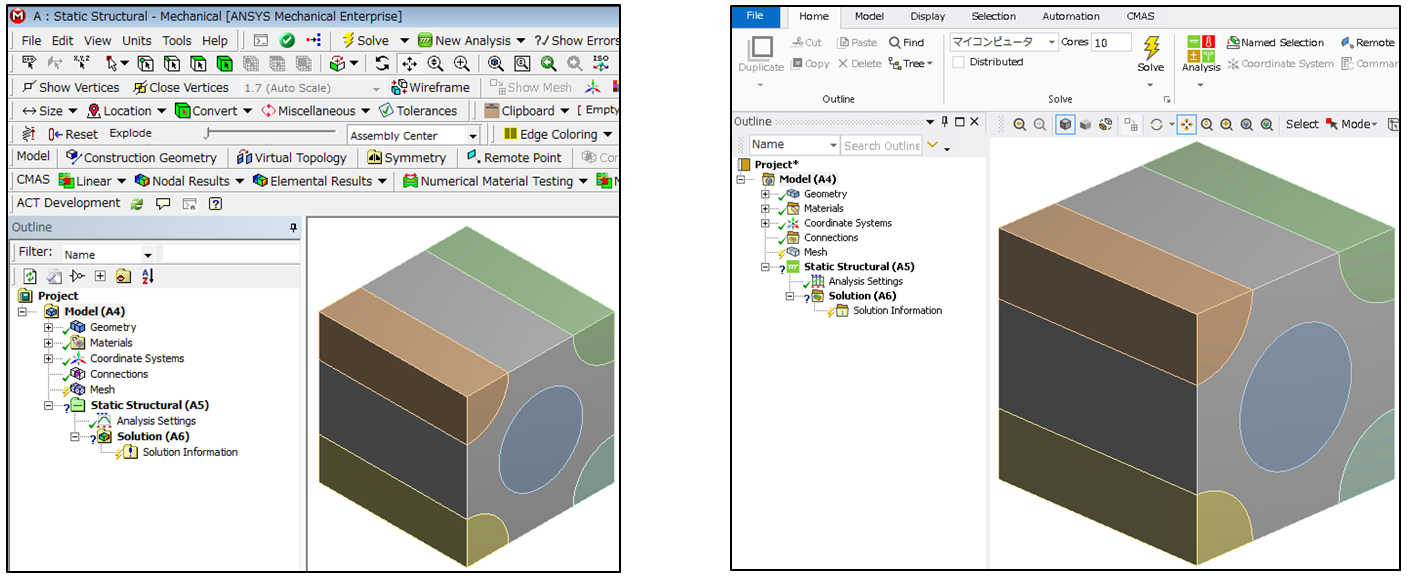Click Construction Geometry in old window
The image size is (1410, 584).
point(141,157)
